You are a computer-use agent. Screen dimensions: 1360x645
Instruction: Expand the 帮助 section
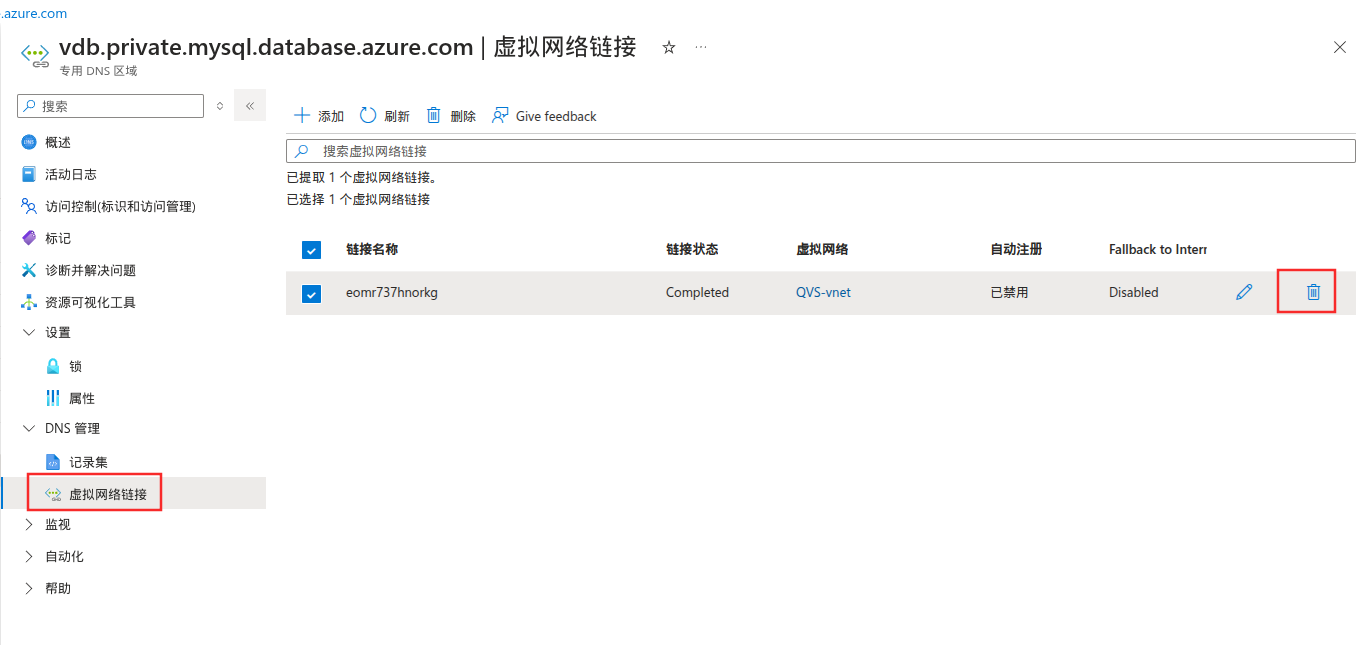pyautogui.click(x=28, y=588)
